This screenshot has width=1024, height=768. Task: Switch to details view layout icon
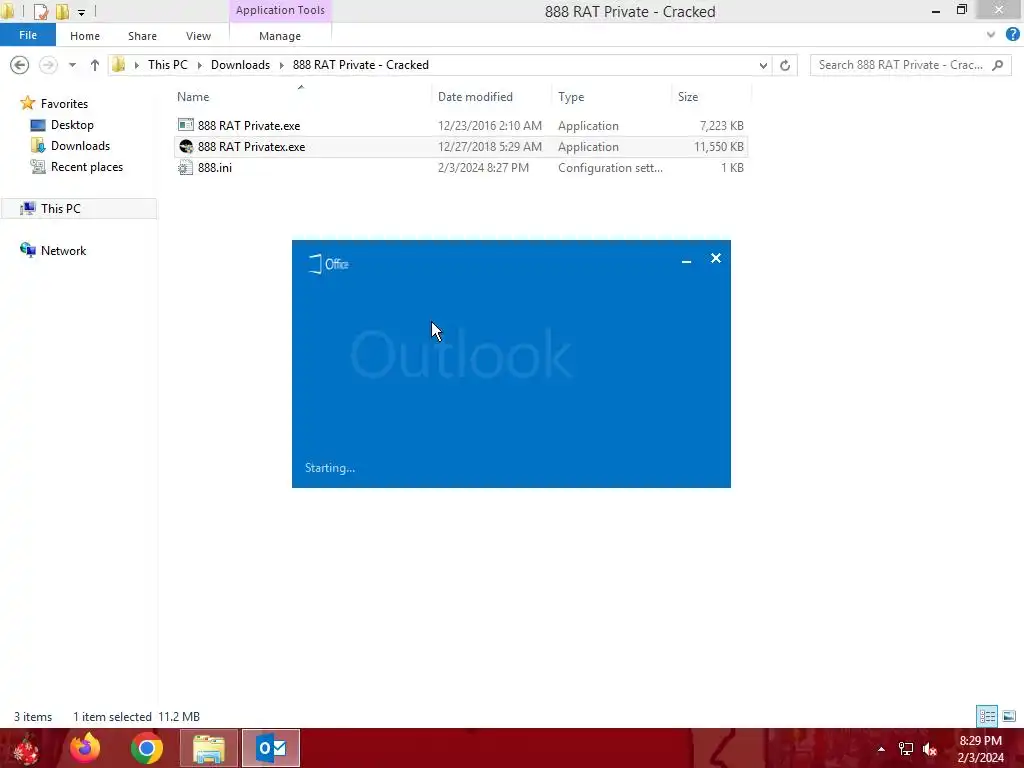tap(987, 716)
